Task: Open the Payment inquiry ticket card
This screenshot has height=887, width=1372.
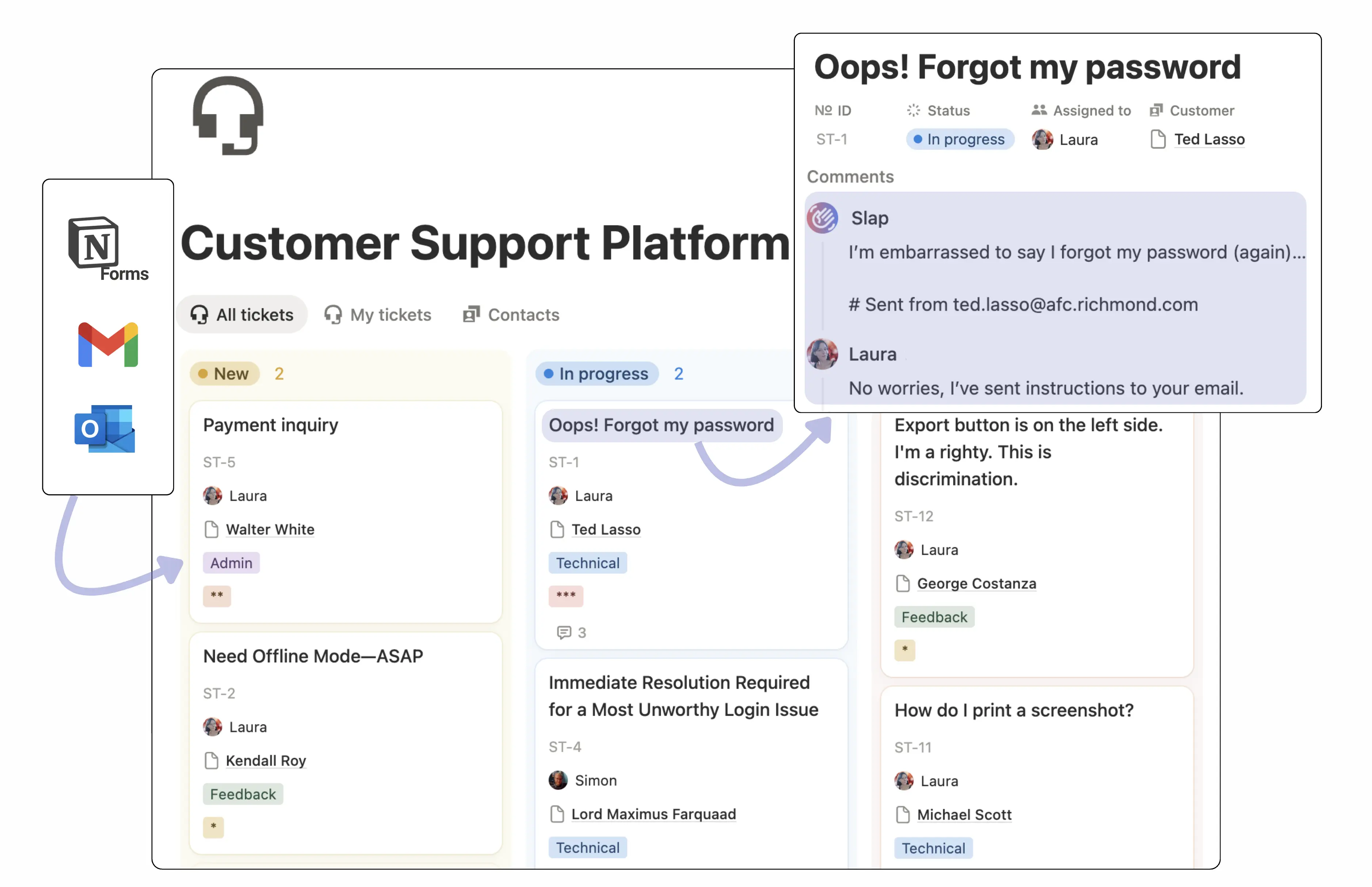Action: (270, 425)
